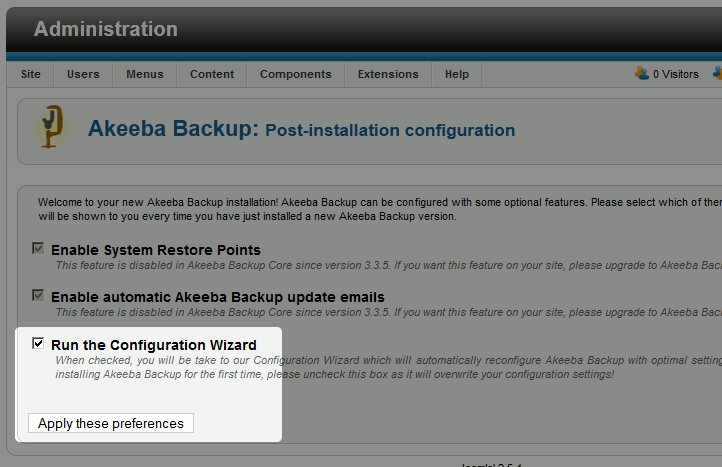The height and width of the screenshot is (467, 722).
Task: Open the Extensions menu
Action: pyautogui.click(x=388, y=74)
